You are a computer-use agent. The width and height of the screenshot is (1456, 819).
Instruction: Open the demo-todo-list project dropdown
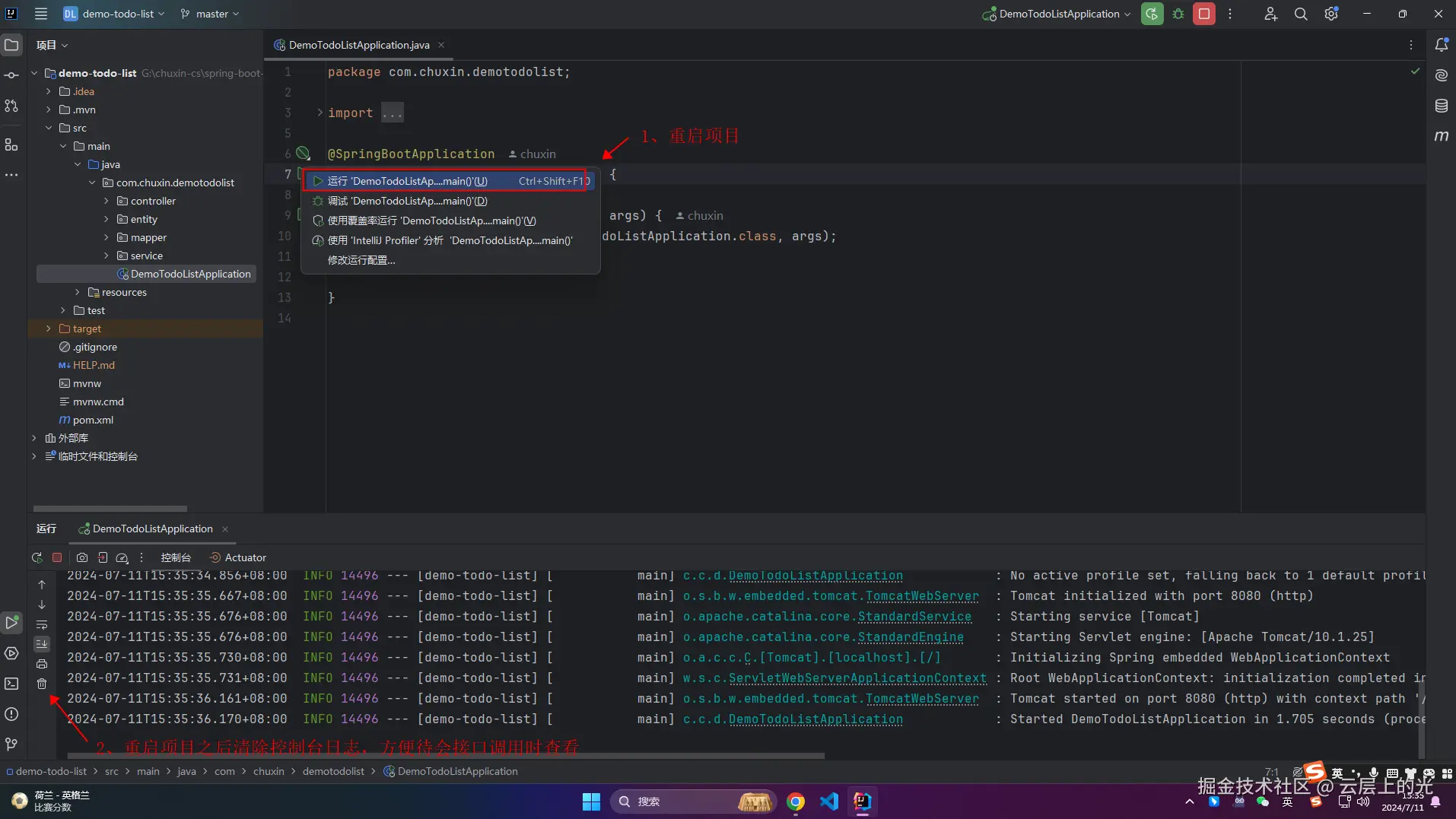(114, 14)
